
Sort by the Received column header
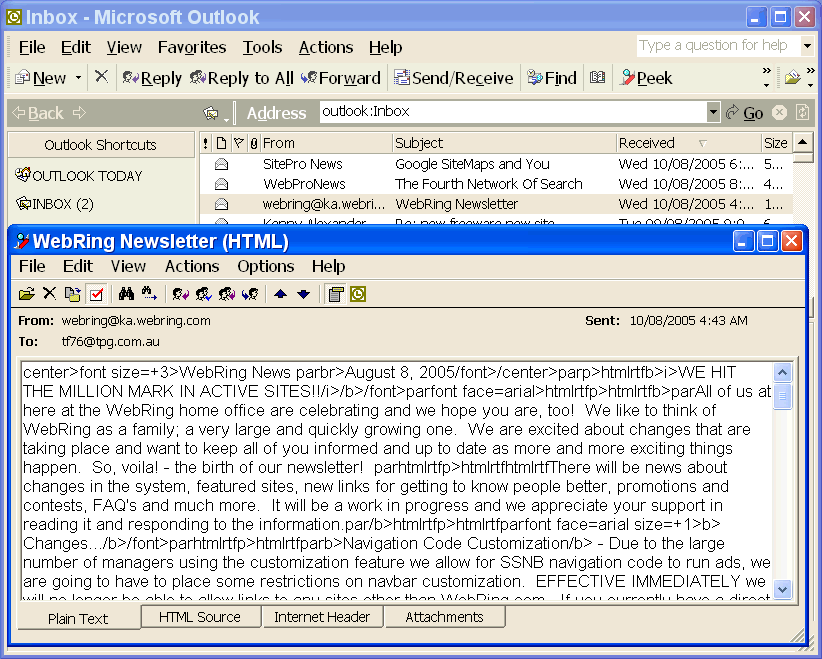point(688,143)
